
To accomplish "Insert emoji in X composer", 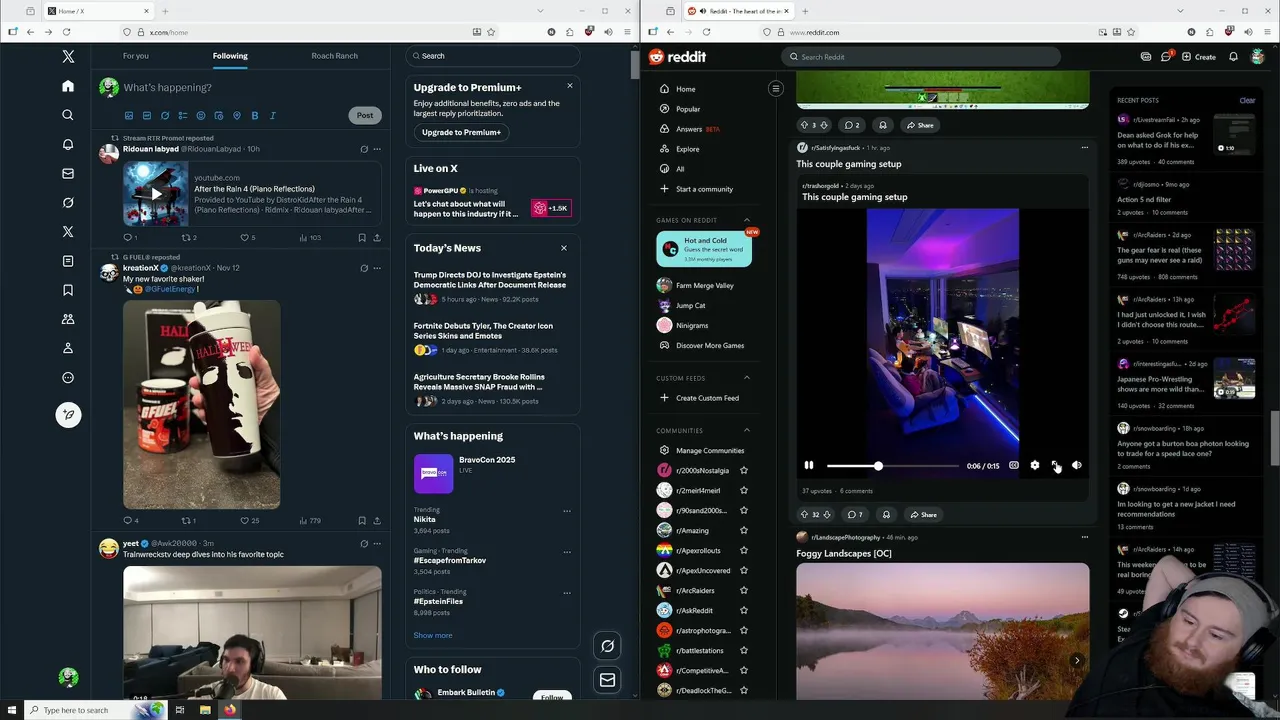I will click(x=201, y=116).
